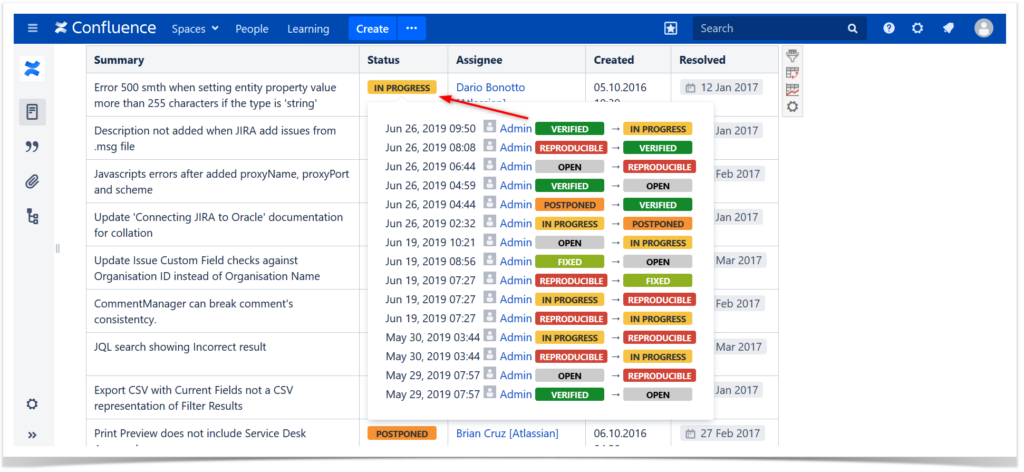Viewport: 1024px width, 472px height.
Task: Click 'Print Preview does not include' summary
Action: (200, 433)
